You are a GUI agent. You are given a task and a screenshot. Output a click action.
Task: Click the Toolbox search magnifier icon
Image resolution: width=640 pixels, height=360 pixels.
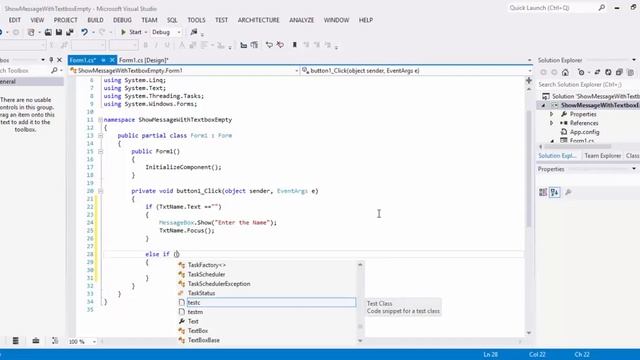[54, 71]
